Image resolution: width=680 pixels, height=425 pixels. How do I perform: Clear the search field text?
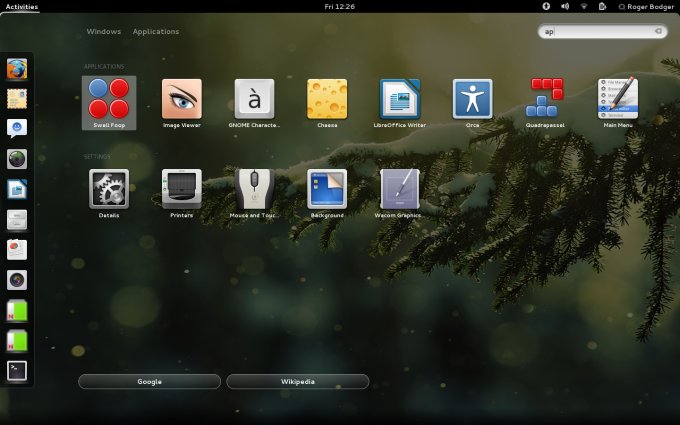658,31
